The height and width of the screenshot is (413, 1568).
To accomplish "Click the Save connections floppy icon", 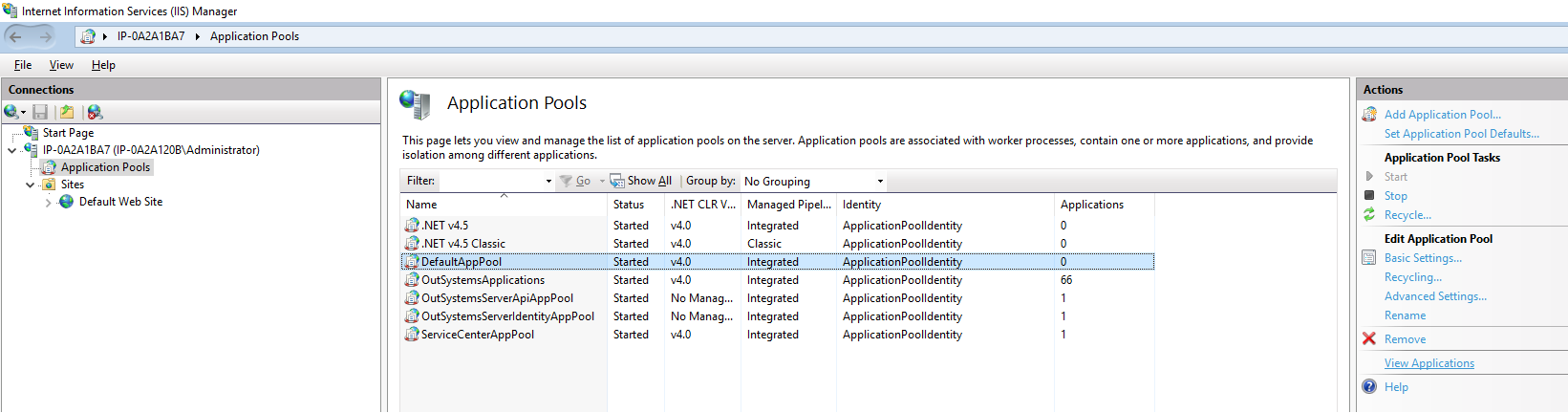I will tap(40, 112).
